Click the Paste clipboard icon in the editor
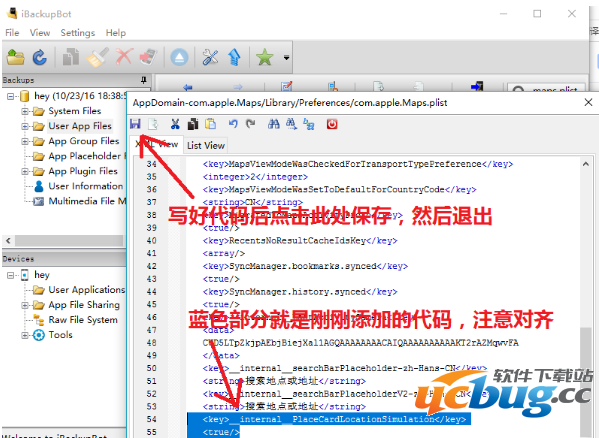This screenshot has width=599, height=438. pos(210,124)
